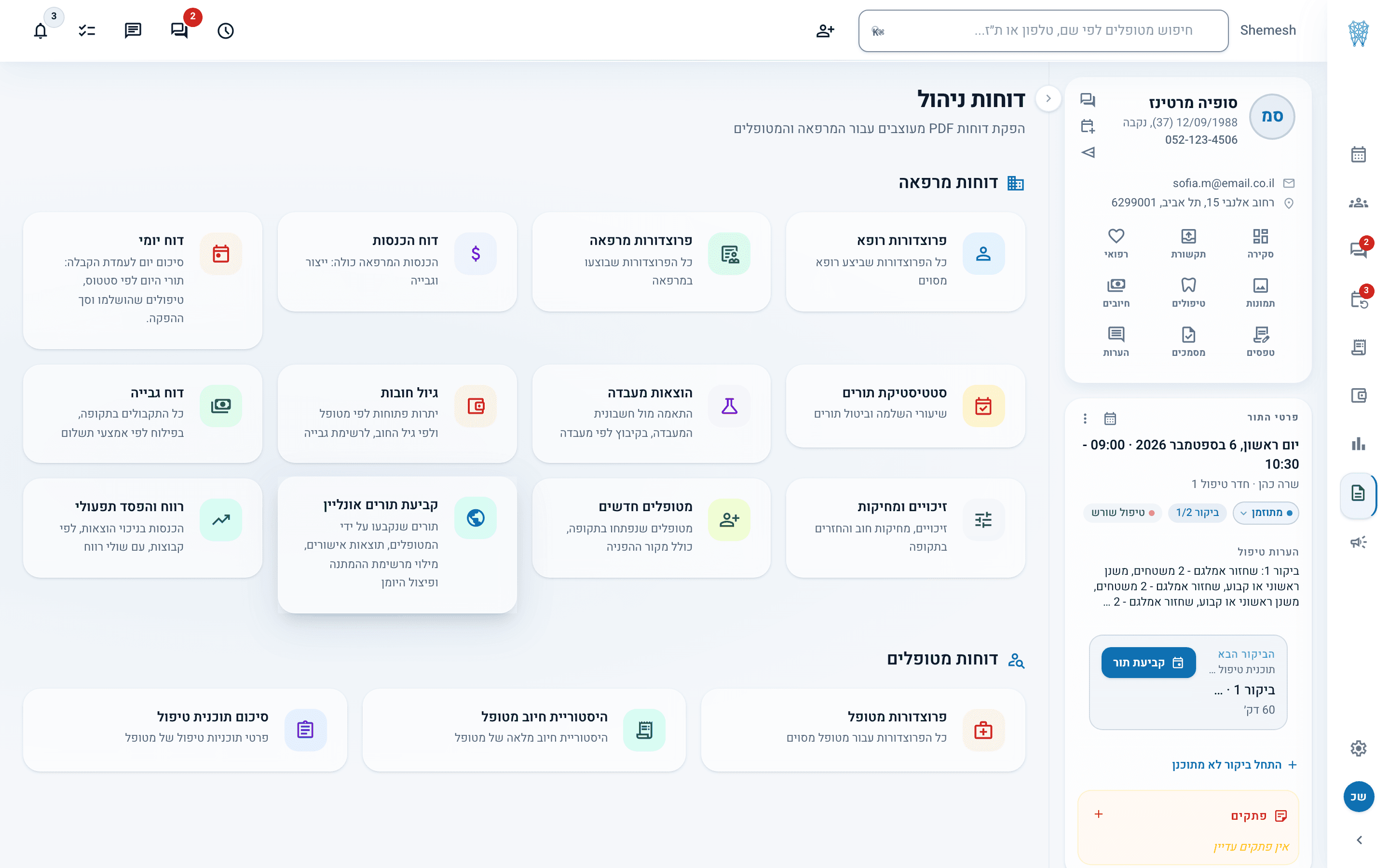Screen dimensions: 1389x868
Task: Click the add appointment icon in patient card
Action: 1088,126
